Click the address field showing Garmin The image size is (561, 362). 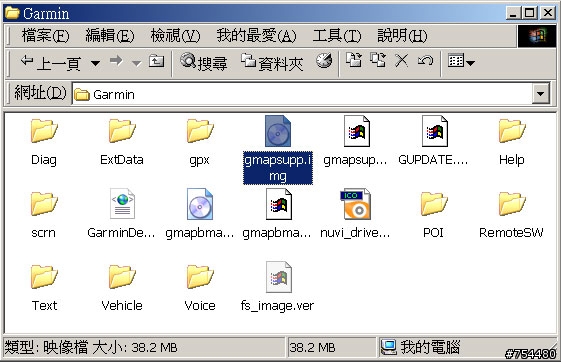click(x=302, y=94)
